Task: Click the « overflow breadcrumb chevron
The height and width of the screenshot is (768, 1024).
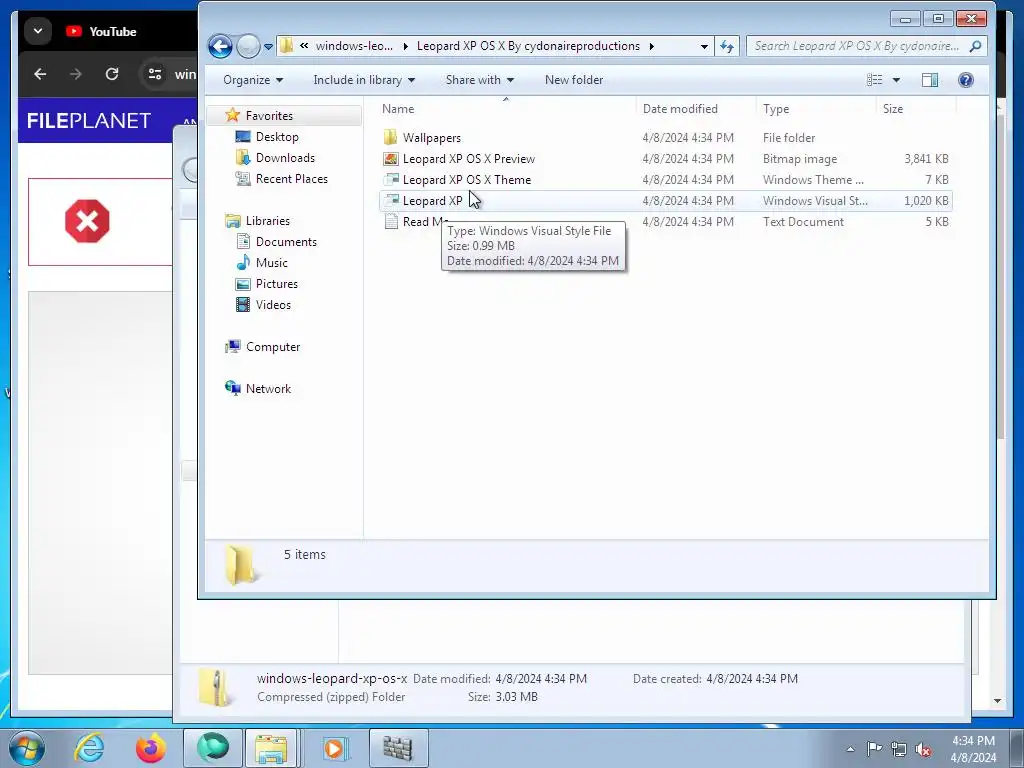Action: click(x=304, y=46)
